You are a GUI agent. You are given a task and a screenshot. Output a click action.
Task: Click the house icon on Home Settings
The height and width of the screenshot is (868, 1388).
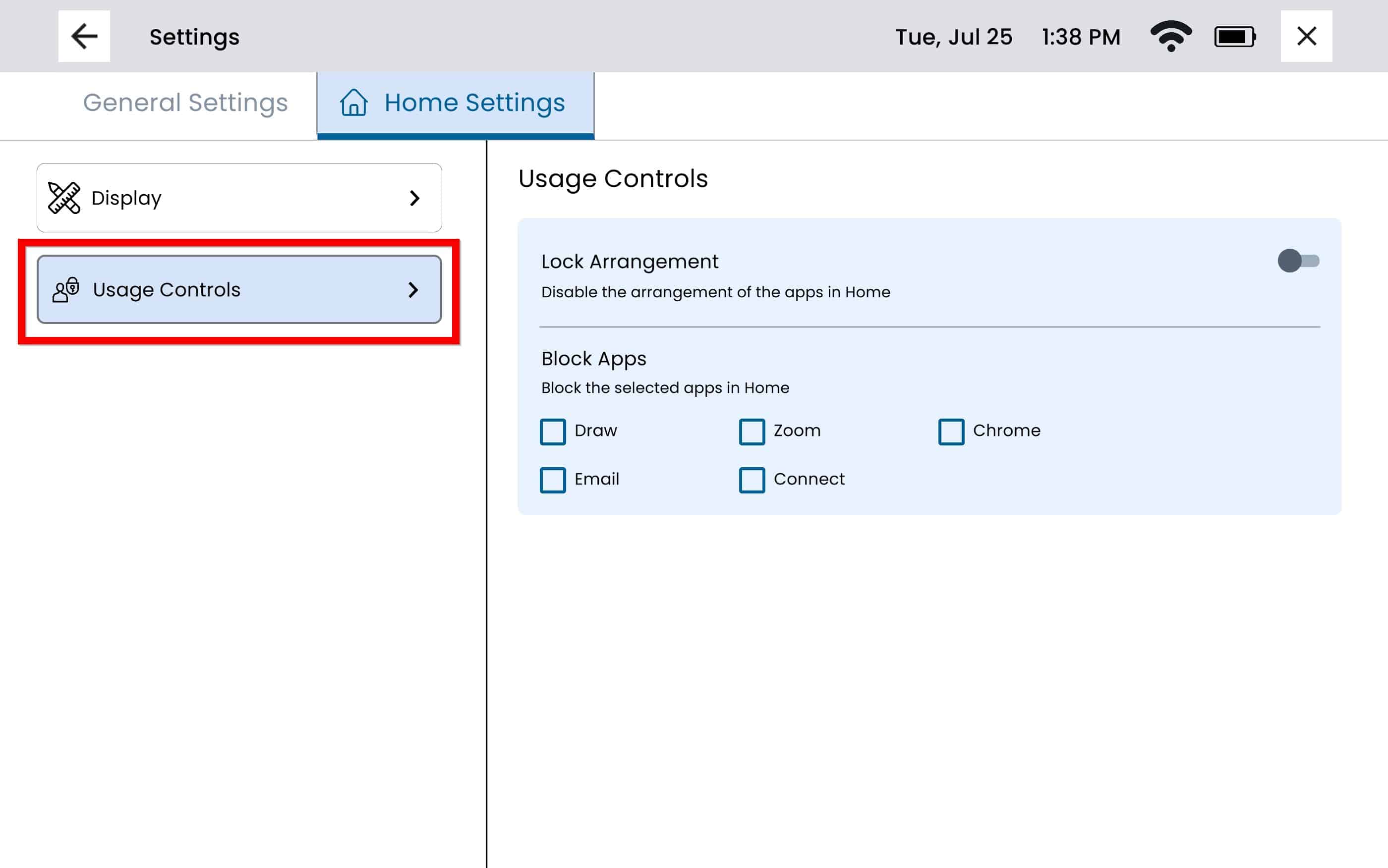tap(354, 103)
